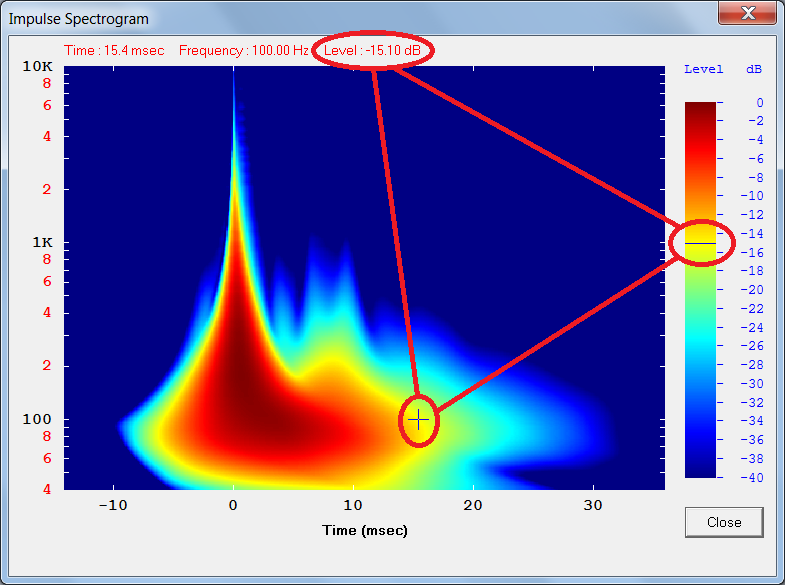Click the '30' time axis label
785x585 pixels.
click(x=593, y=505)
